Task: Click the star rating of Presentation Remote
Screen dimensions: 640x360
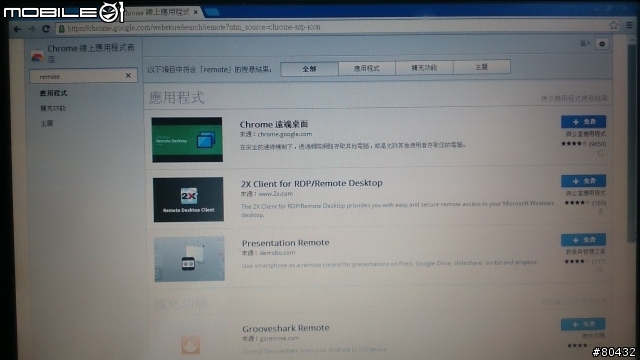Action: point(577,261)
